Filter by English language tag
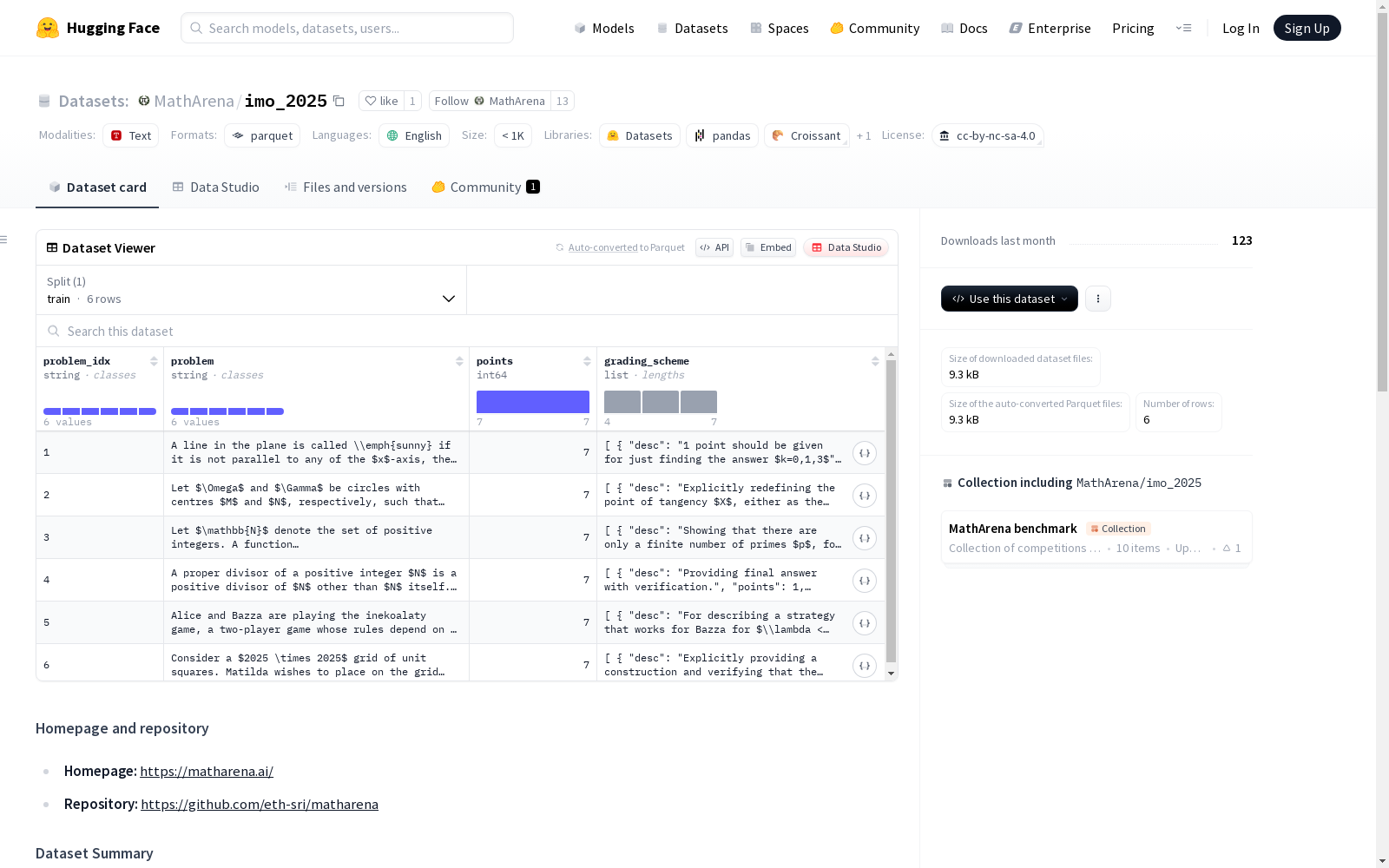This screenshot has width=1389, height=868. [414, 135]
